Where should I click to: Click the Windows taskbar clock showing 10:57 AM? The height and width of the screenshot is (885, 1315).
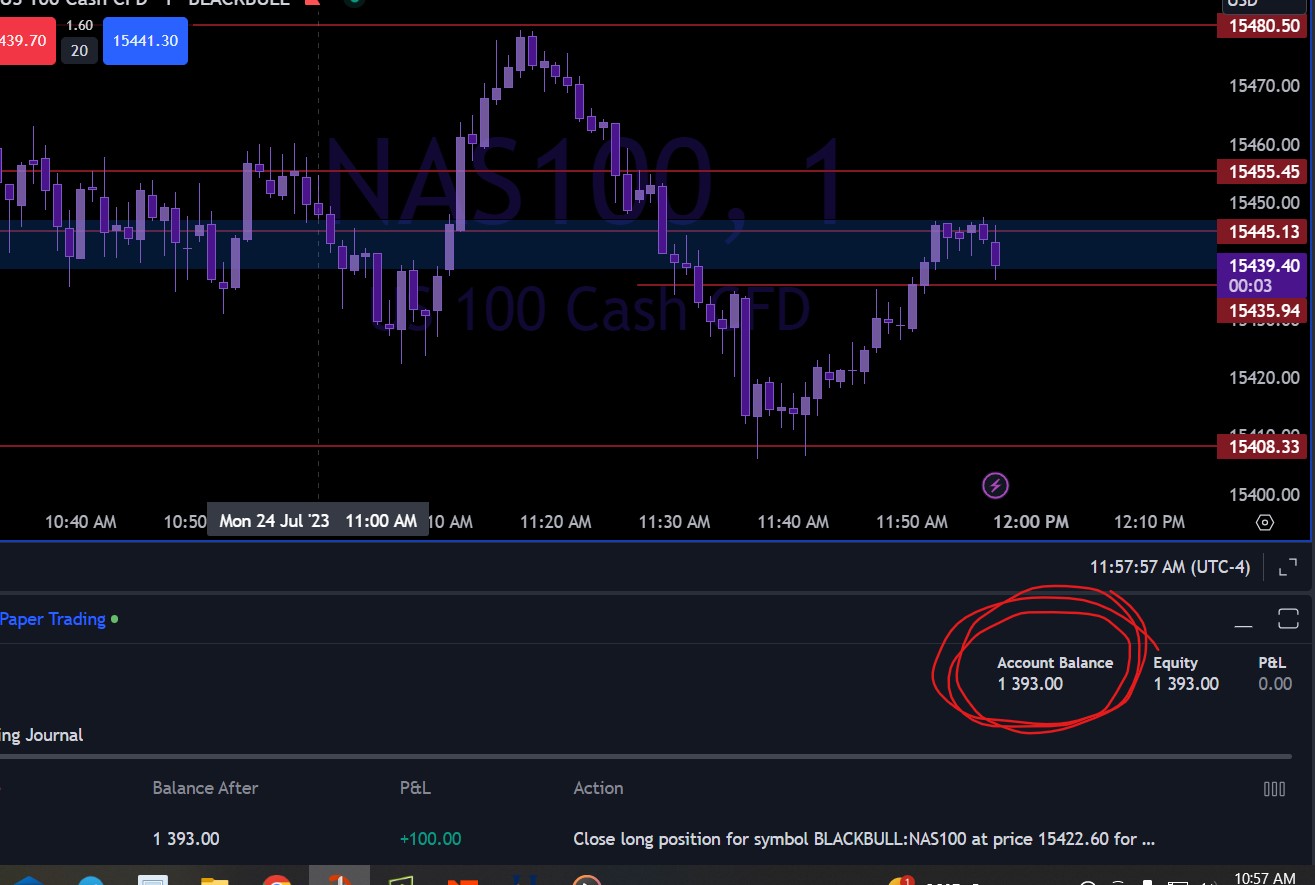click(1265, 878)
